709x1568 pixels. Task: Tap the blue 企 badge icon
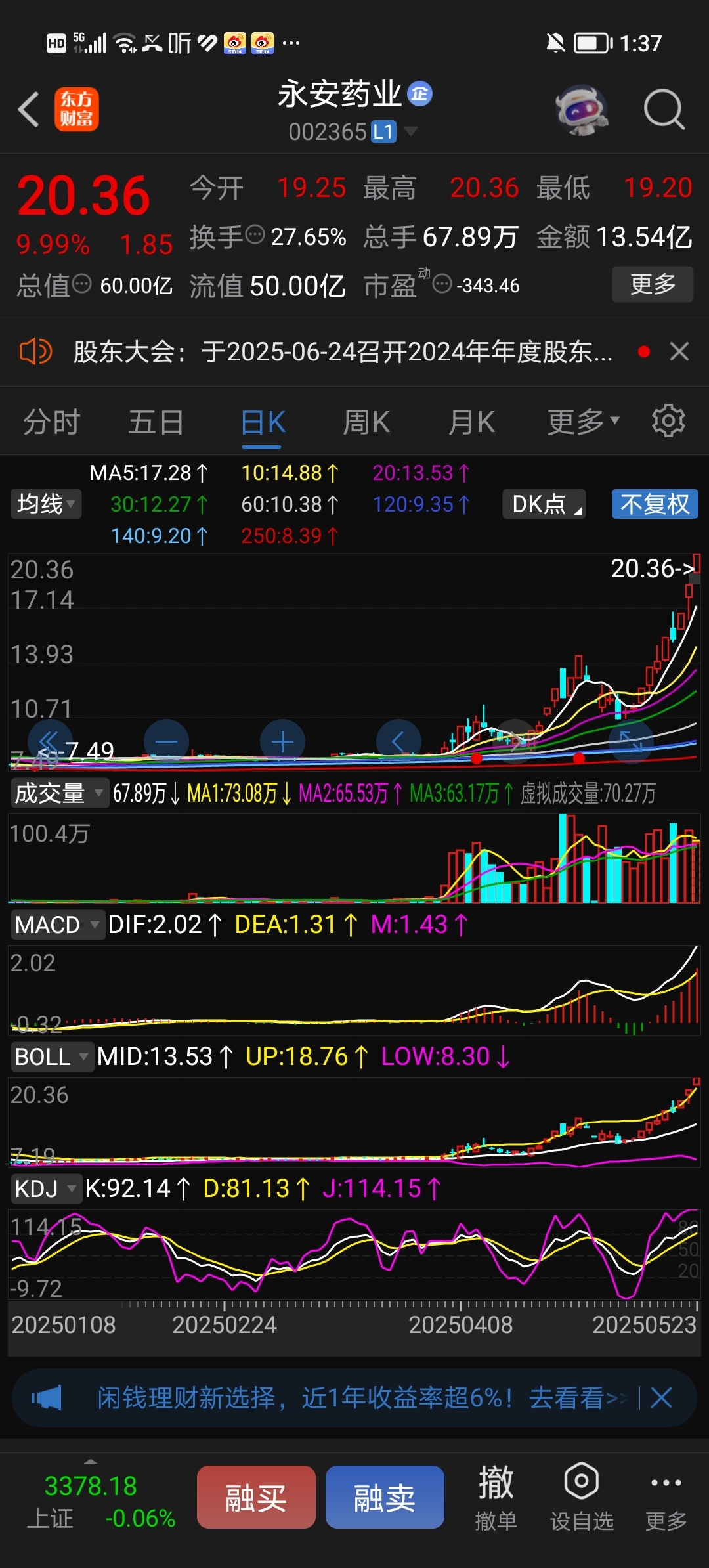point(420,94)
